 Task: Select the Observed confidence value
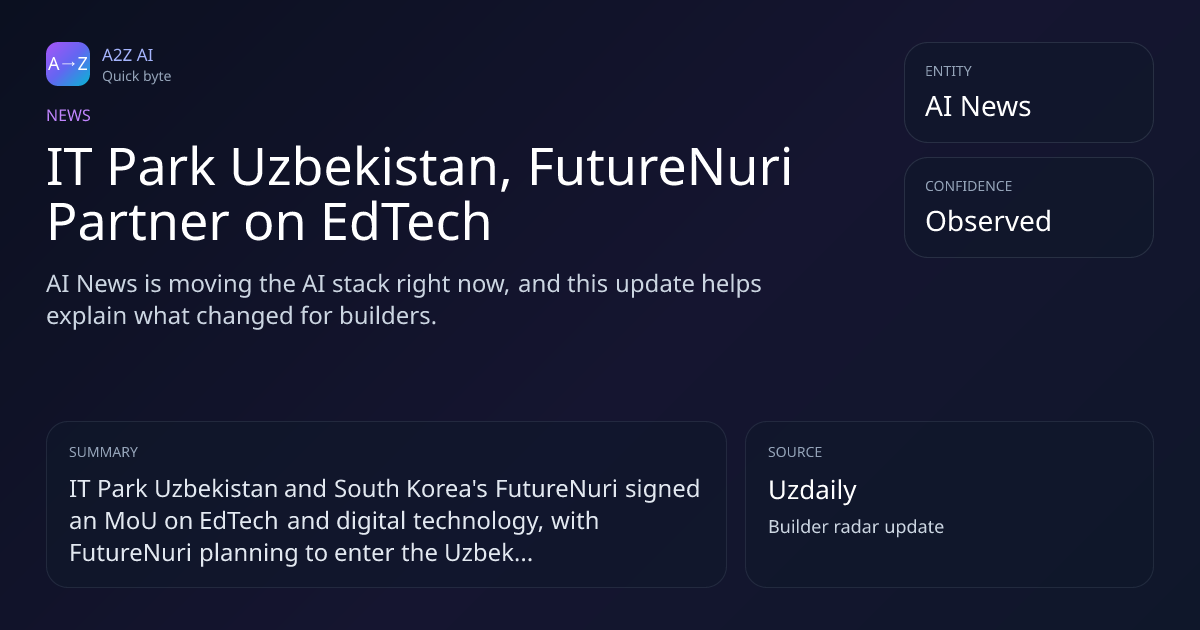988,221
